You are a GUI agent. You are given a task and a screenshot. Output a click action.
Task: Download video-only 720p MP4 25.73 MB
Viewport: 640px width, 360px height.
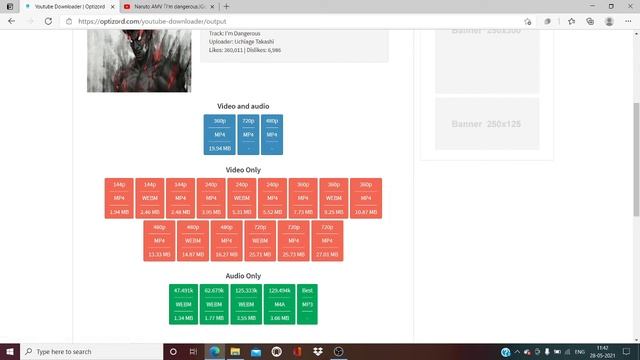(x=293, y=241)
